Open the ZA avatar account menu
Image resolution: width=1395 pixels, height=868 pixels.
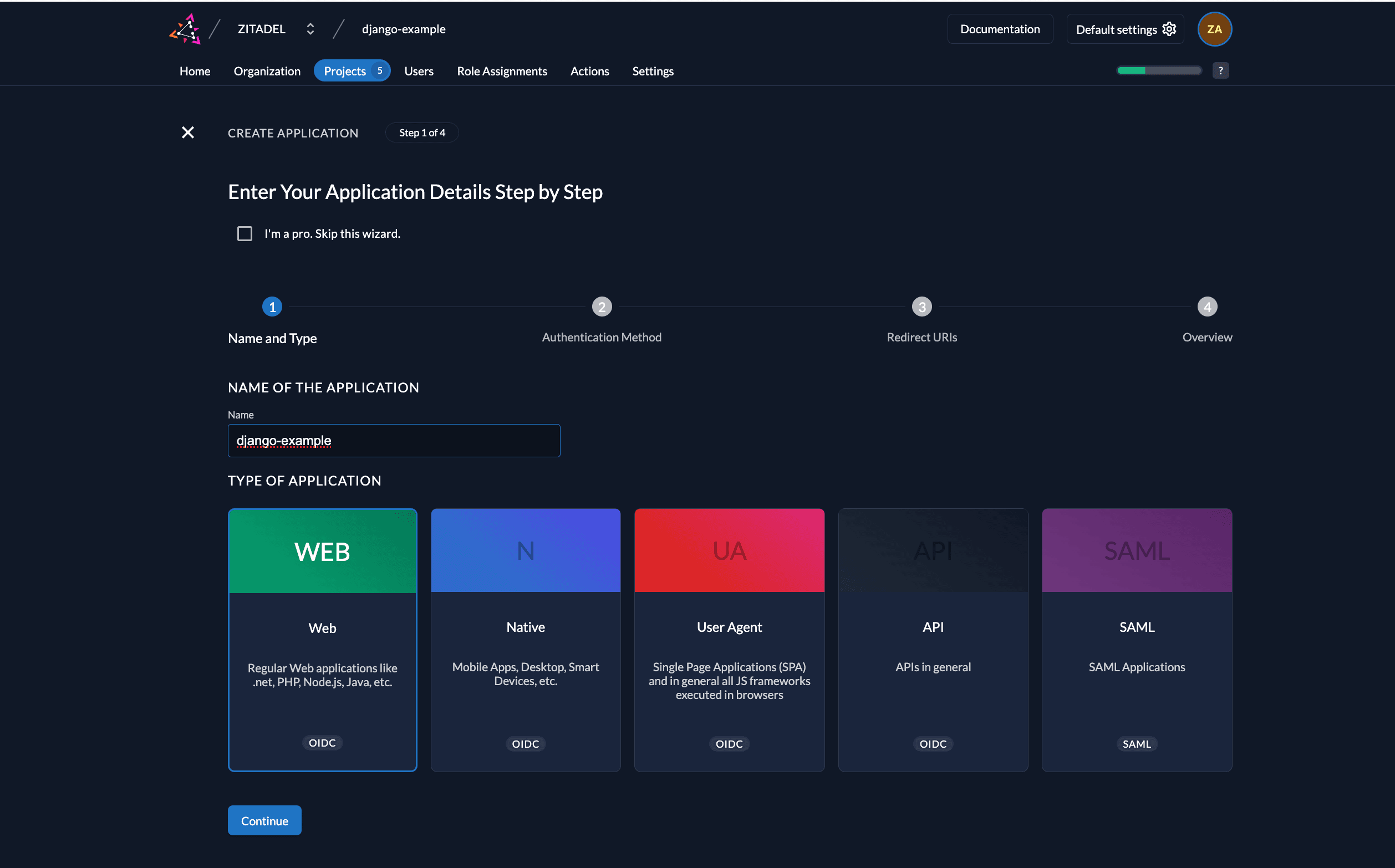pyautogui.click(x=1215, y=29)
